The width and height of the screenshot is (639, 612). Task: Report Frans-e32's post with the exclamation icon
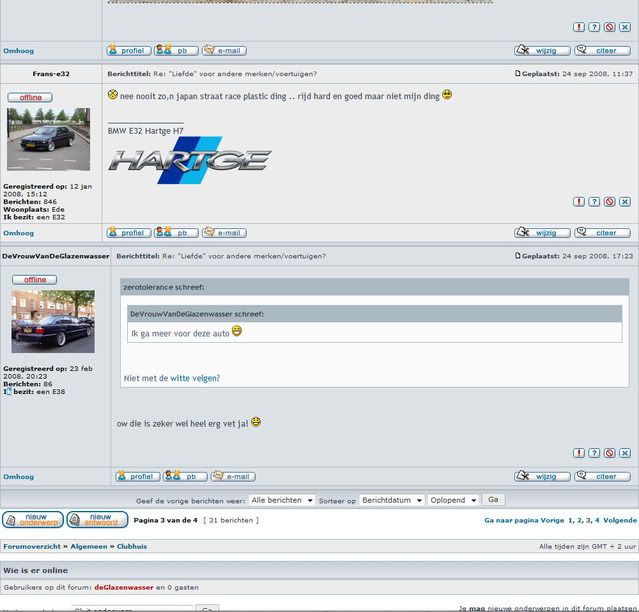click(x=579, y=202)
